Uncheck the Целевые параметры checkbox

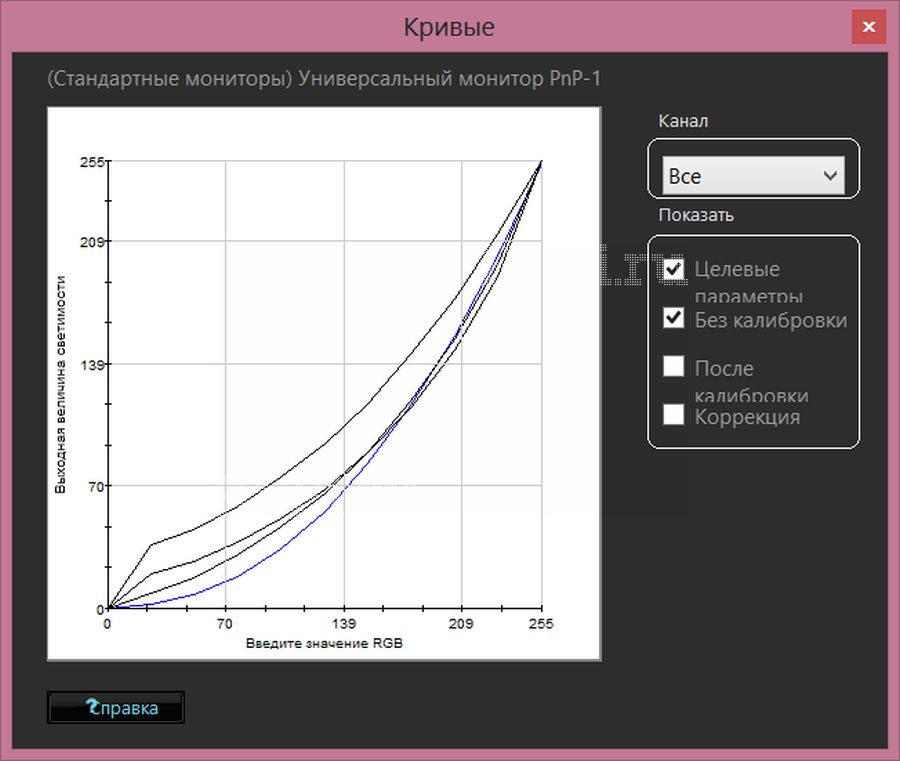coord(674,269)
